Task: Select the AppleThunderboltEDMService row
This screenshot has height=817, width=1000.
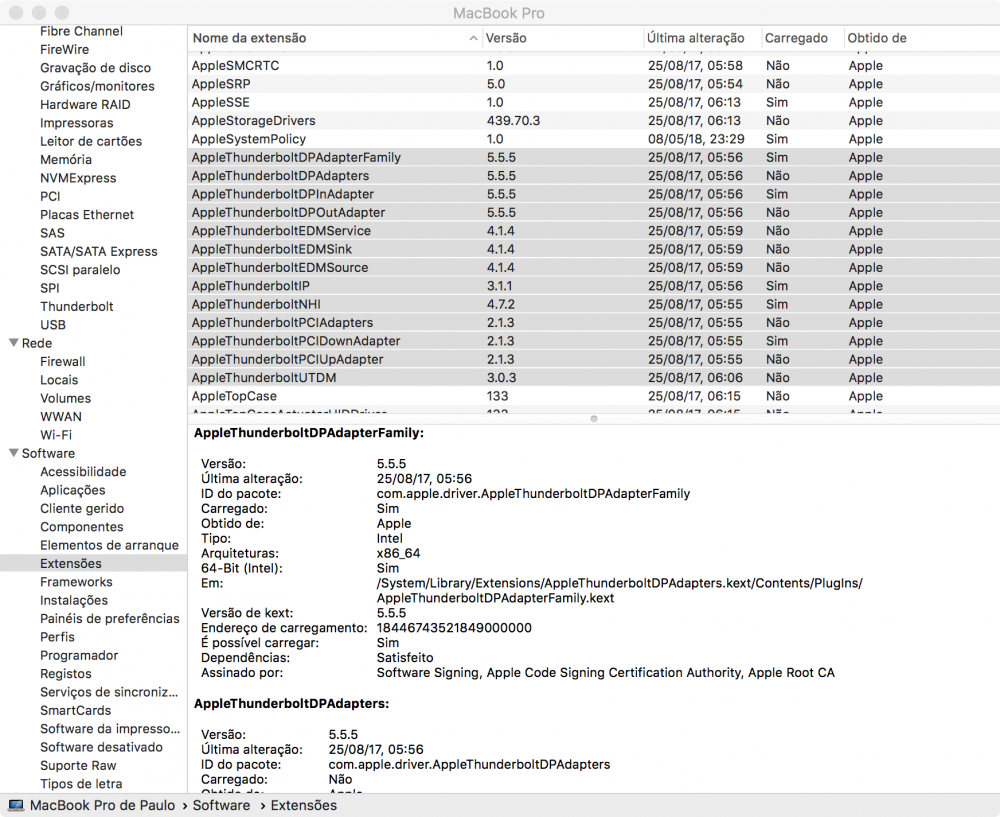Action: 594,231
